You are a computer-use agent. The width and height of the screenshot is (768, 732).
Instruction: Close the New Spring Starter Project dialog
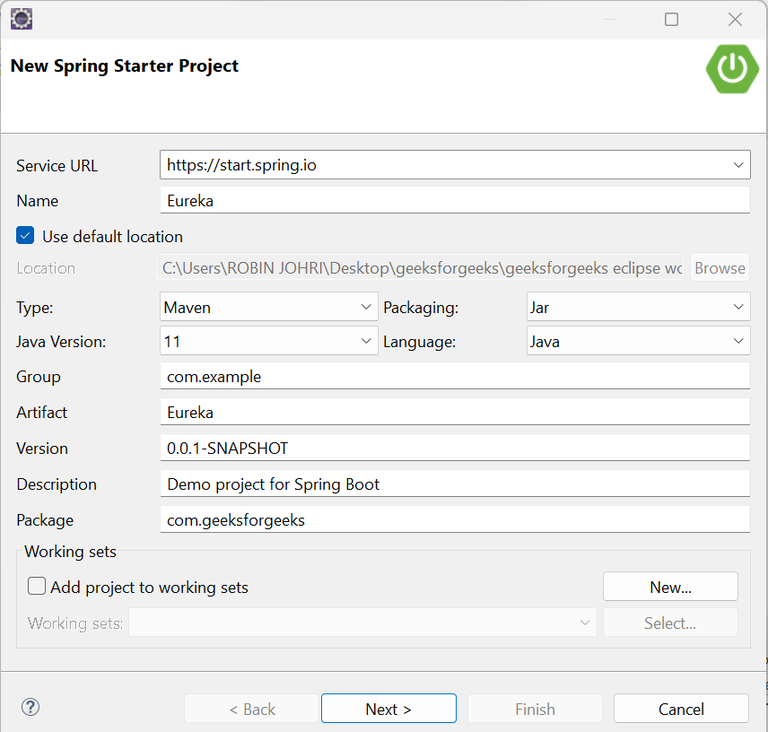point(735,19)
